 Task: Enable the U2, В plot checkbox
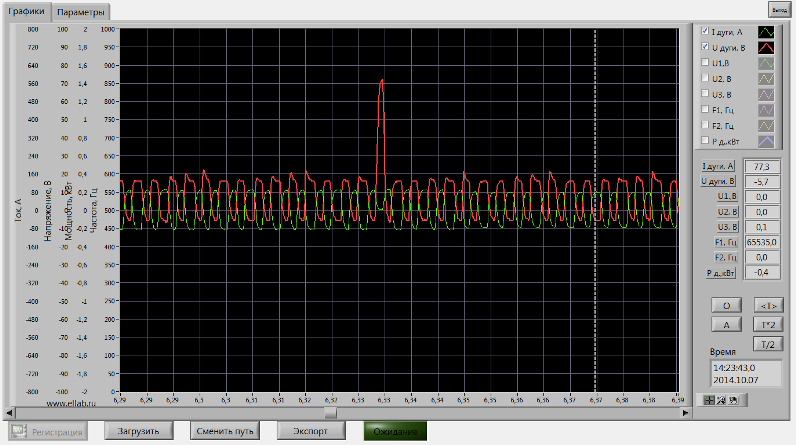(x=705, y=78)
